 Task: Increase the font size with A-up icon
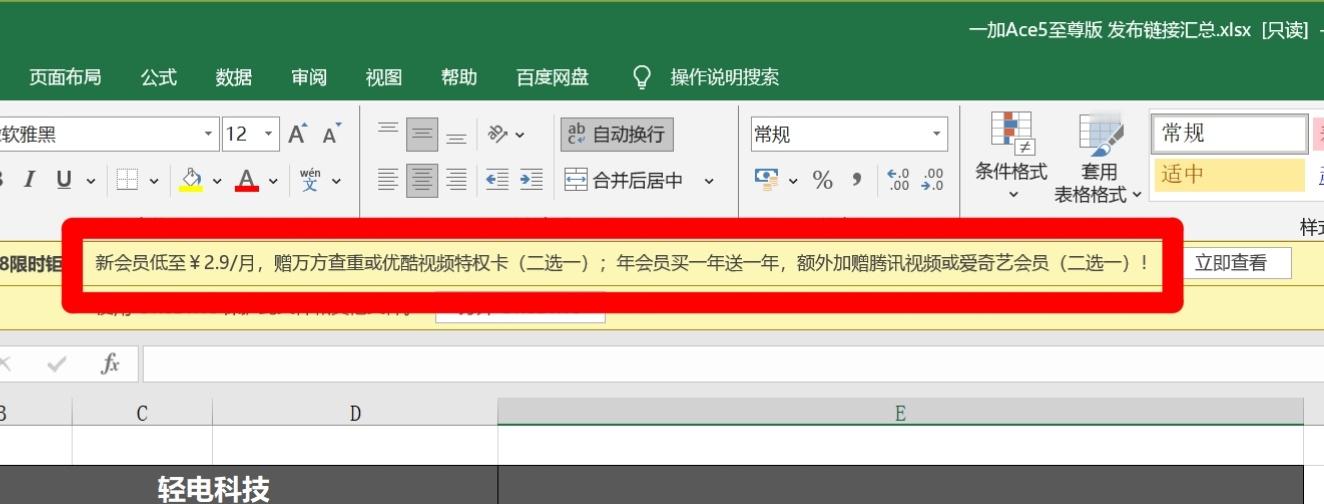[x=298, y=133]
